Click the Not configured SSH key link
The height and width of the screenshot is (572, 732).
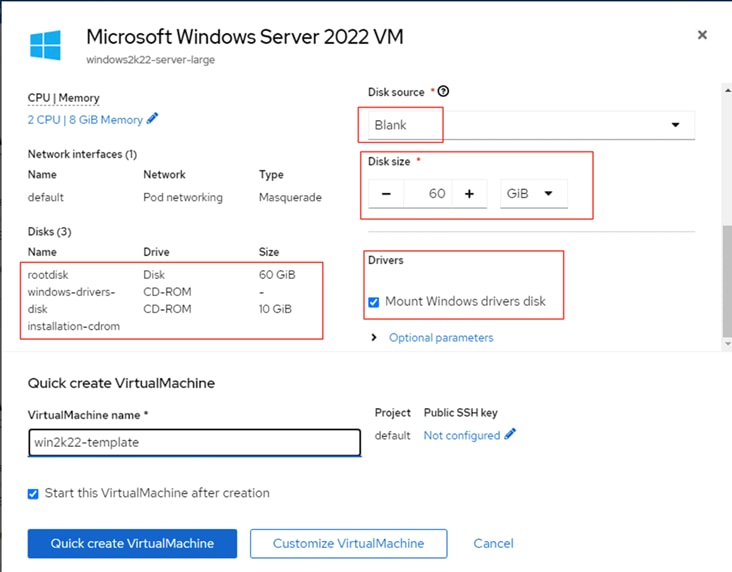461,436
